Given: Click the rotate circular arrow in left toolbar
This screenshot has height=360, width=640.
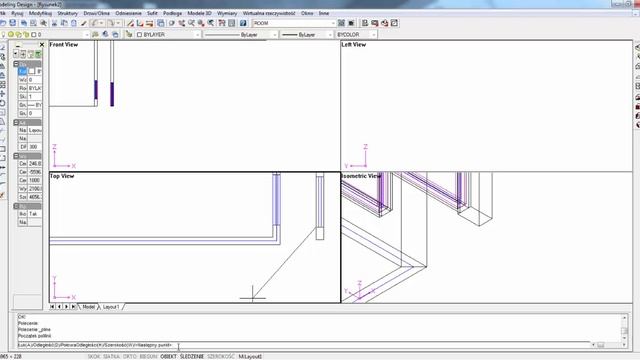Looking at the screenshot, I should pos(2,103).
